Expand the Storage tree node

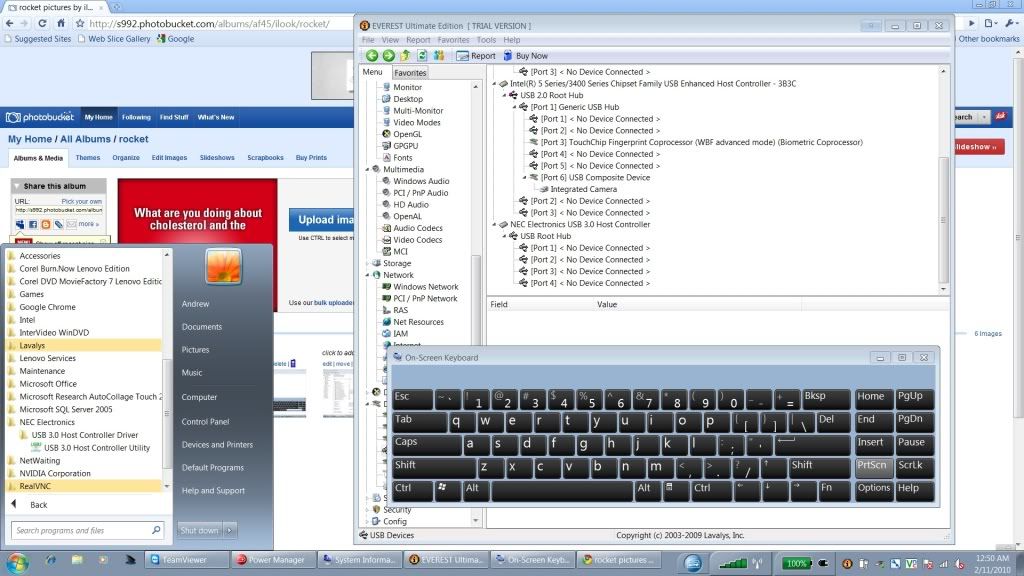coord(368,264)
